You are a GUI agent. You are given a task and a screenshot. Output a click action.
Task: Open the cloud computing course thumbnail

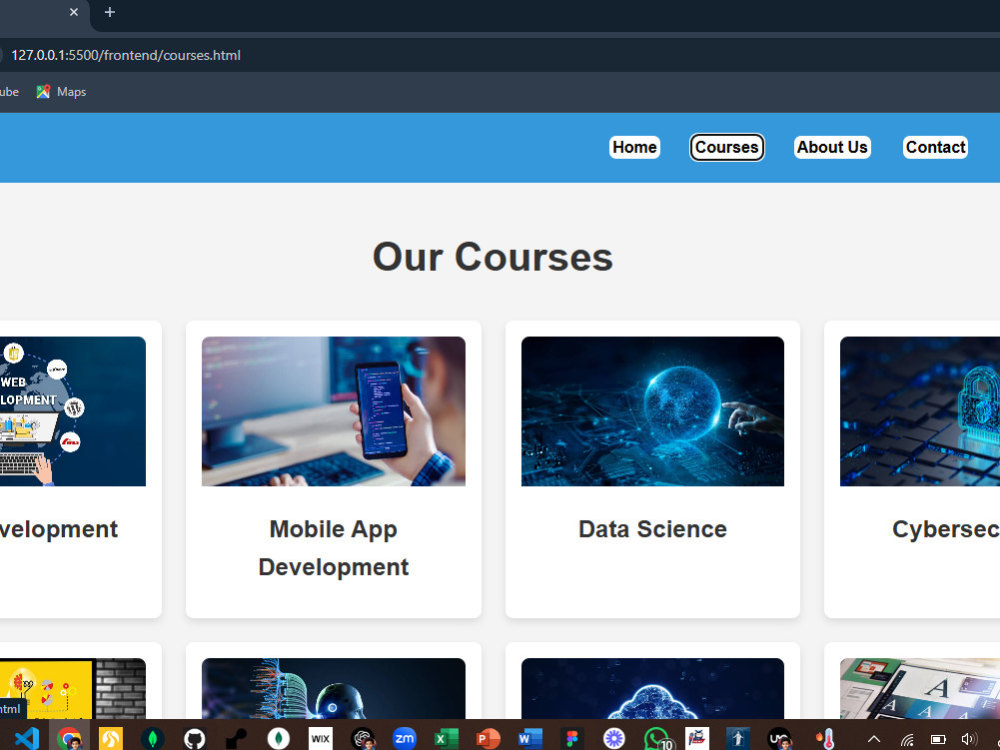coord(652,689)
